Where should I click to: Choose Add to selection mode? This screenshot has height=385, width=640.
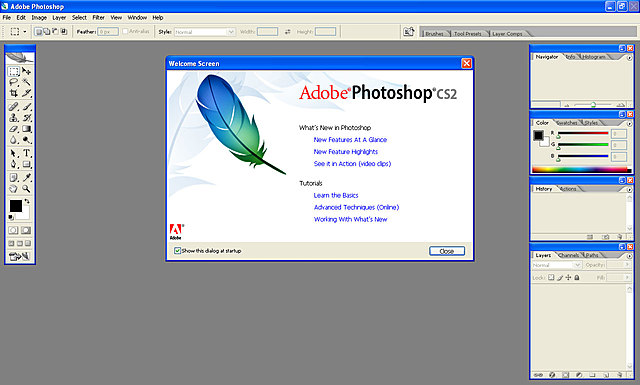pos(47,31)
